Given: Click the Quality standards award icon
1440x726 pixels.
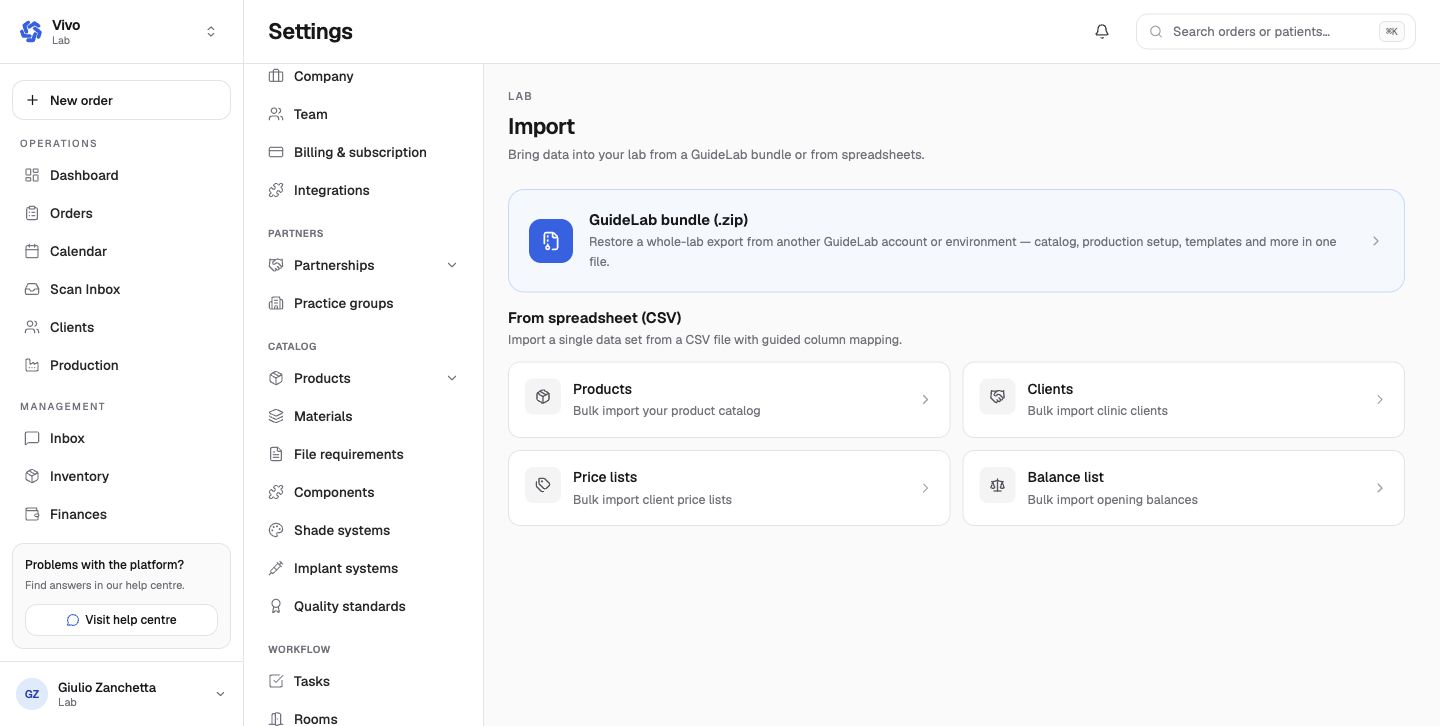Looking at the screenshot, I should tap(276, 606).
